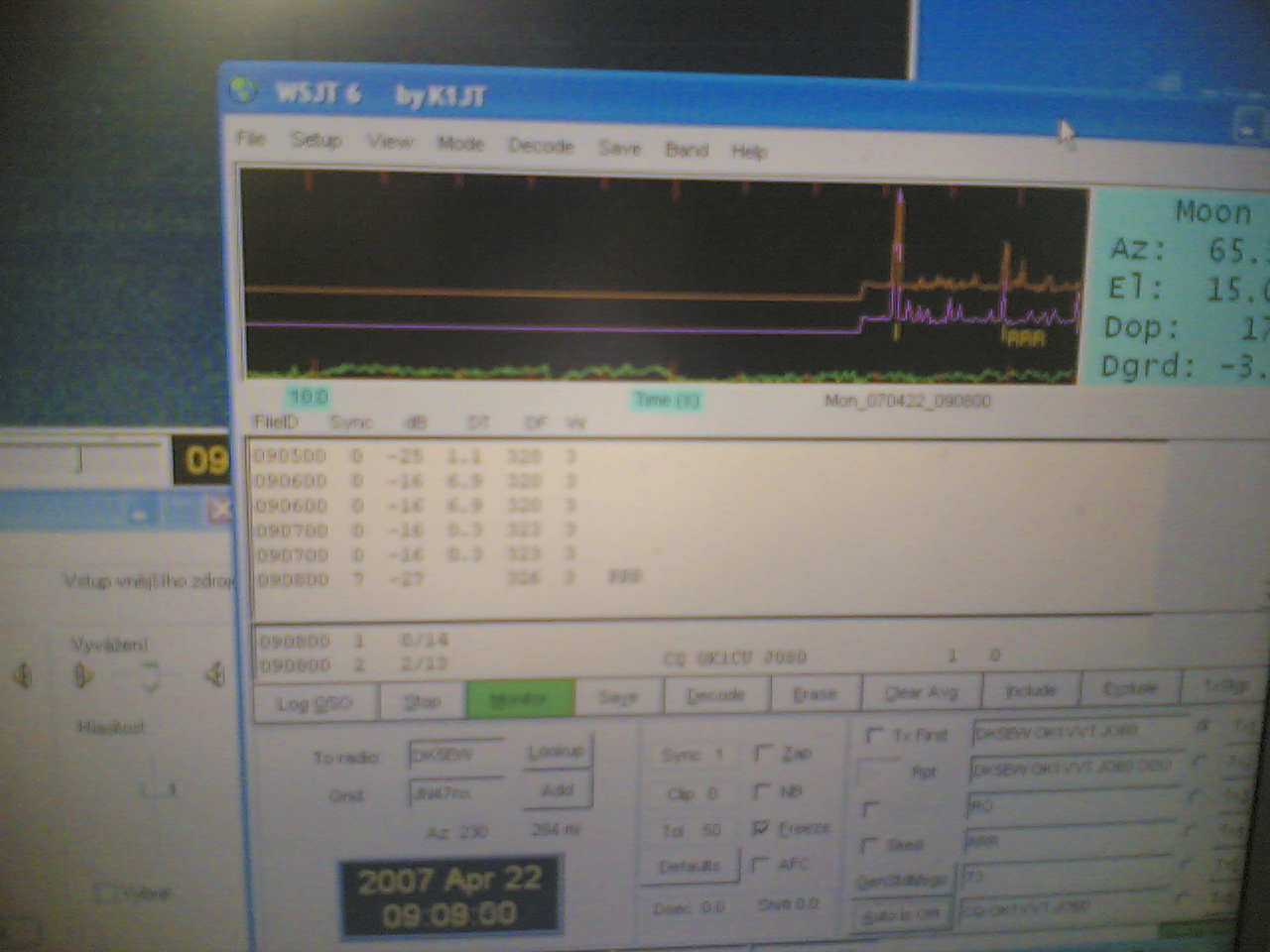Image resolution: width=1270 pixels, height=952 pixels.
Task: Click the Defaults button
Action: click(x=690, y=866)
